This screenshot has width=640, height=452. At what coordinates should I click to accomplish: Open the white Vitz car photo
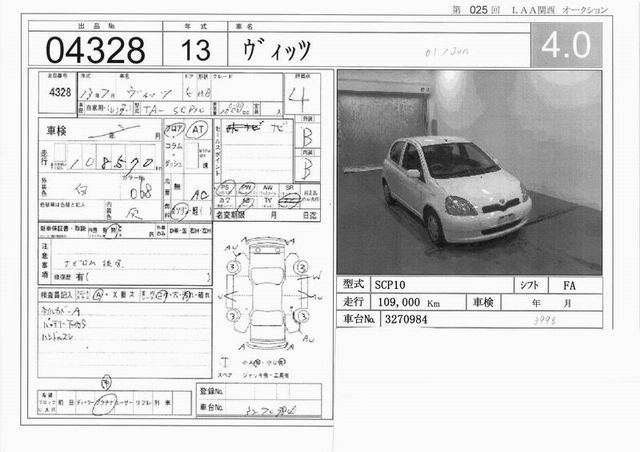(x=469, y=172)
